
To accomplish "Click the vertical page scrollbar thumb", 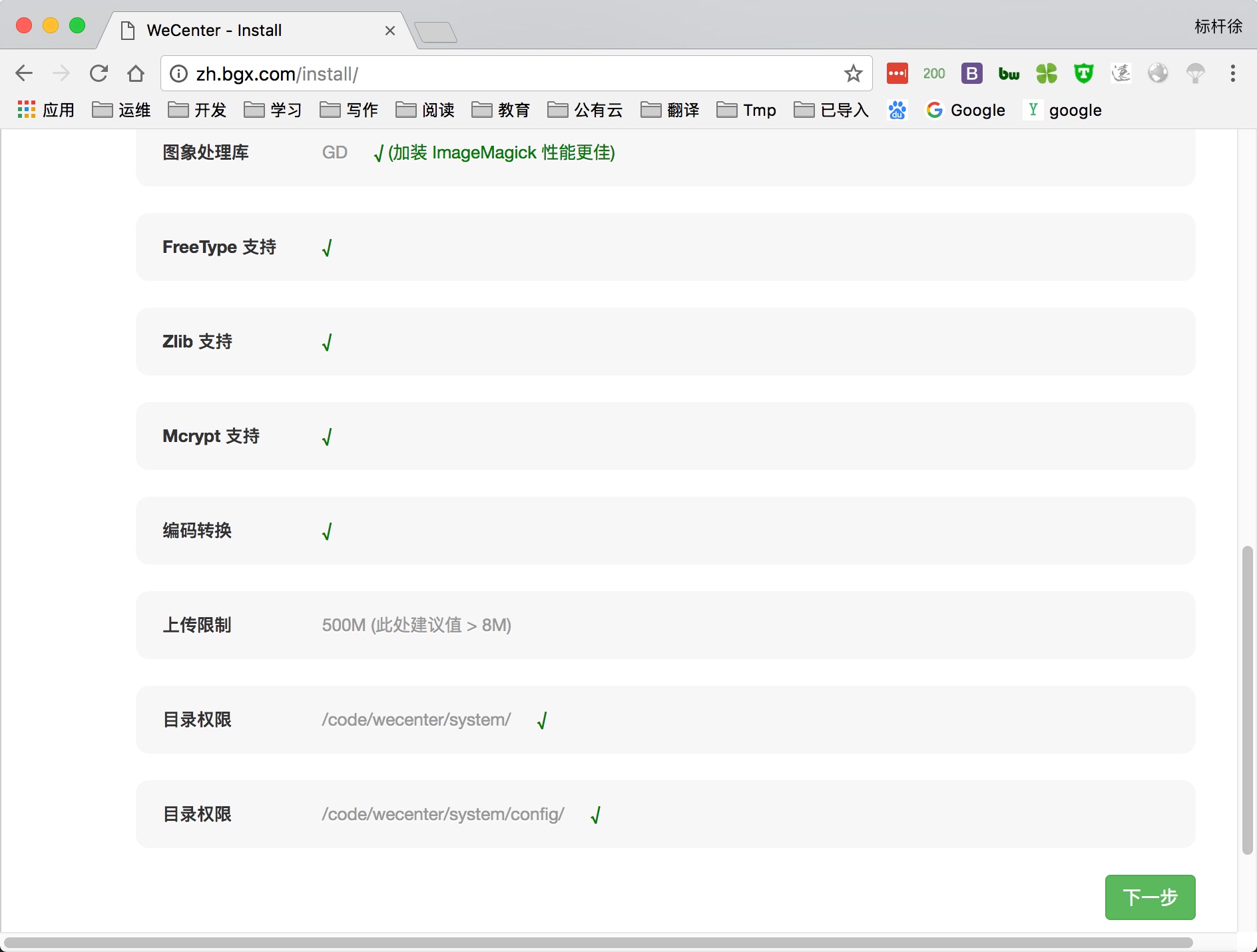I will point(1248,700).
